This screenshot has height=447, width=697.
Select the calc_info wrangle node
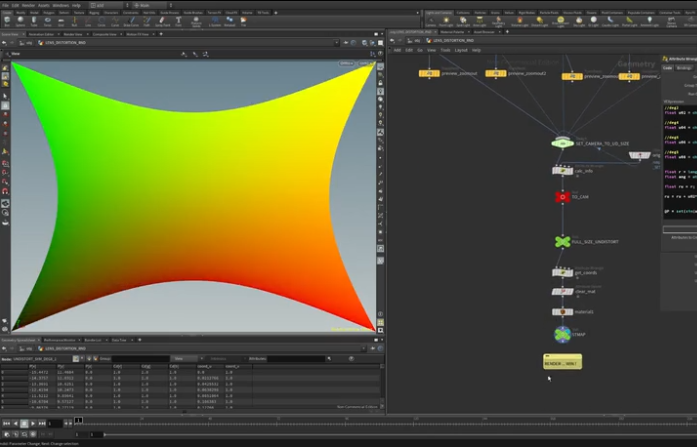point(562,171)
